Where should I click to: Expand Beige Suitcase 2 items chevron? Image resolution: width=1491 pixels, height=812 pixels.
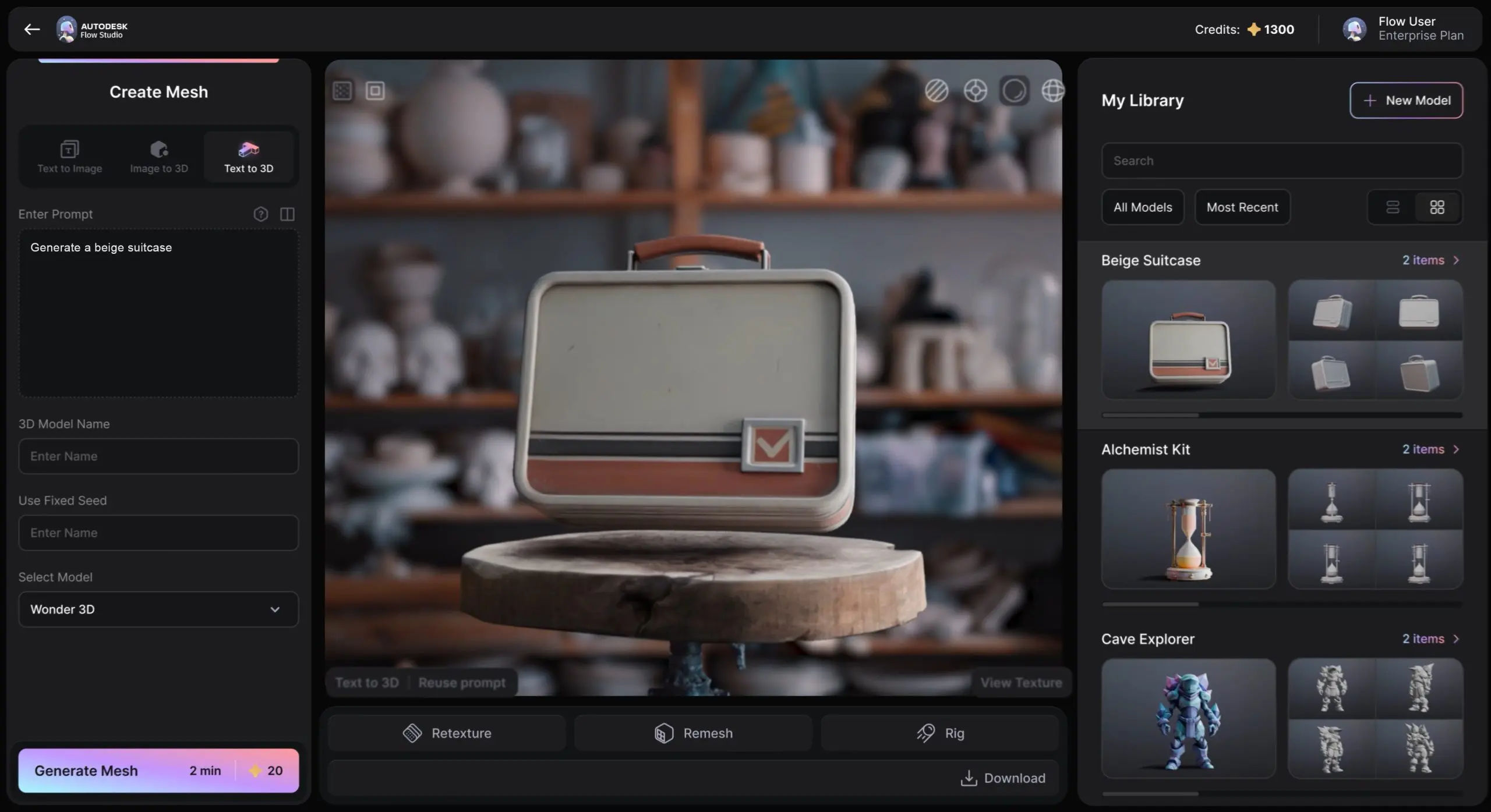[x=1456, y=260]
